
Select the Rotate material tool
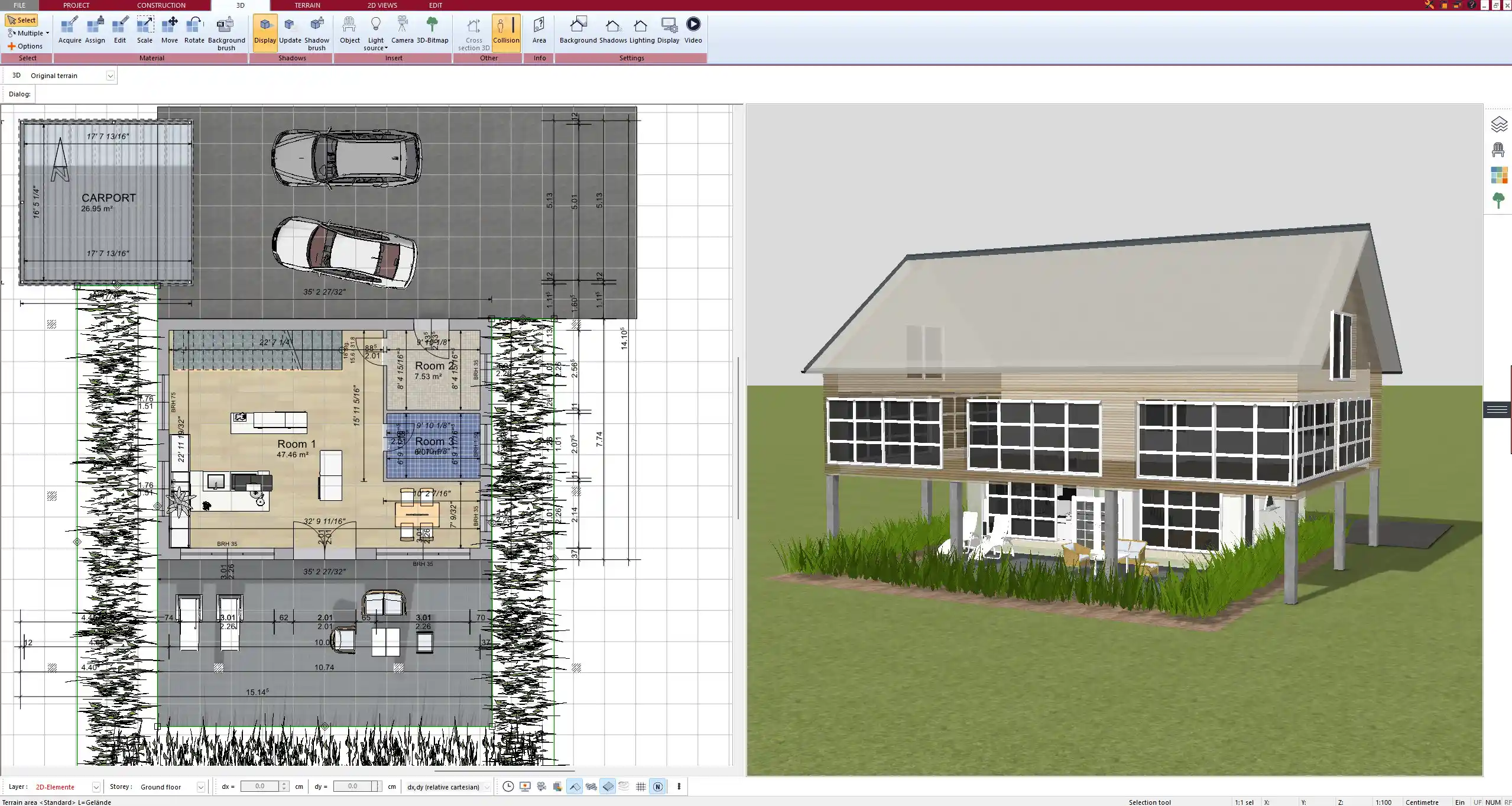point(194,30)
